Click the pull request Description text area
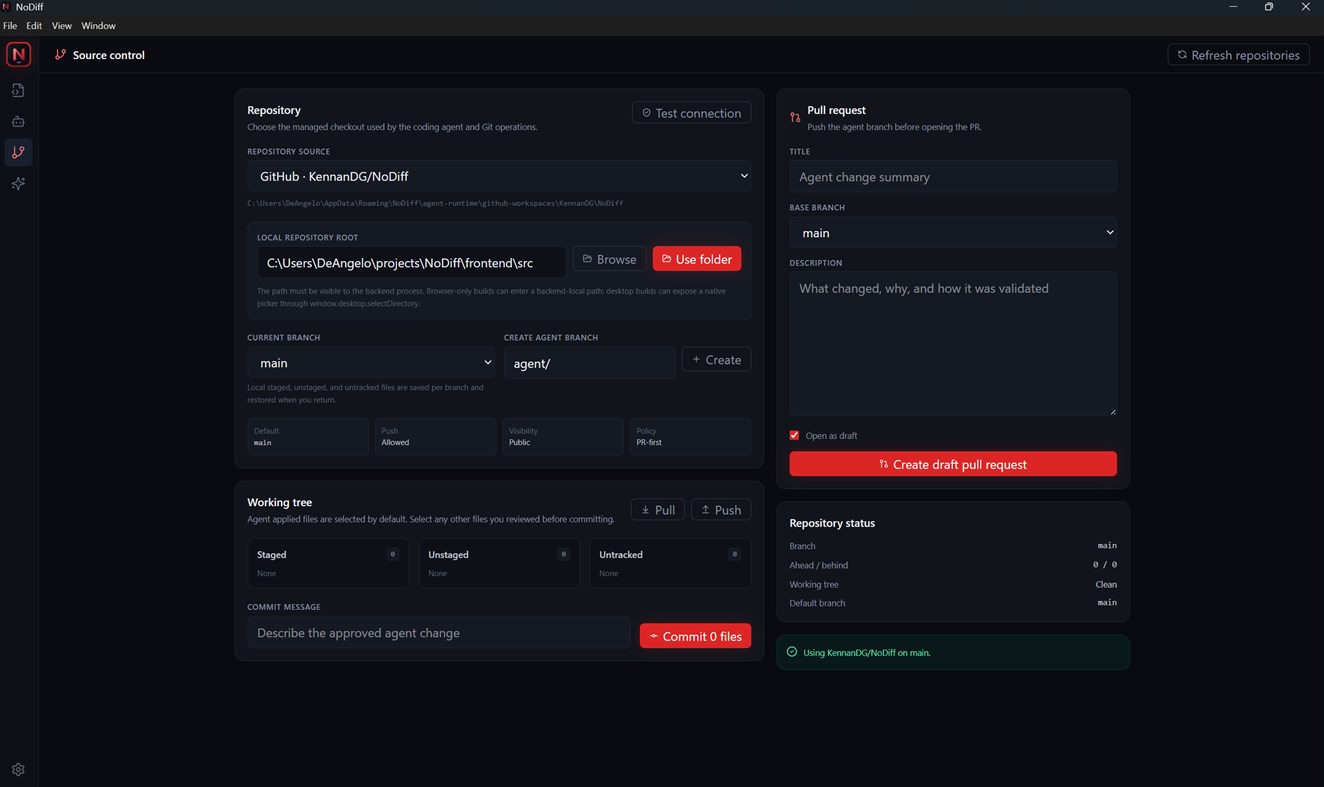1324x787 pixels. click(x=953, y=343)
